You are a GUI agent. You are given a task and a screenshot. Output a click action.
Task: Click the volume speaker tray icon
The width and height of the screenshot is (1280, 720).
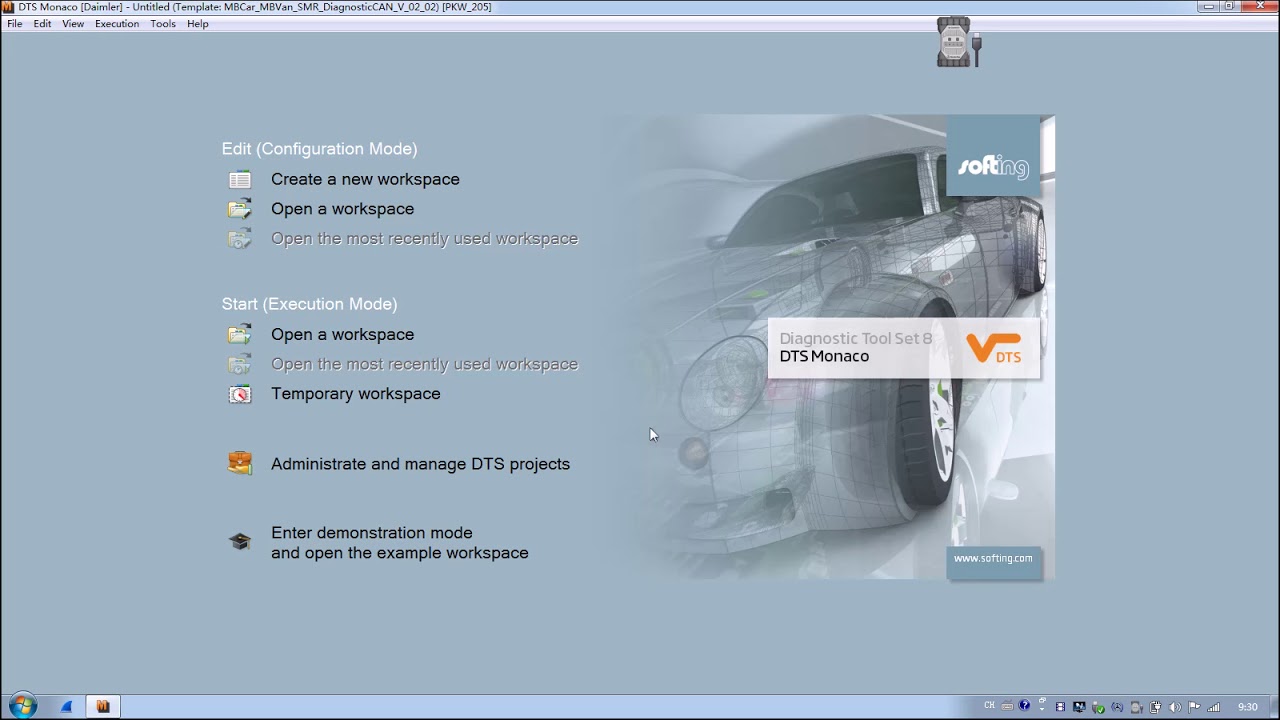[1174, 707]
